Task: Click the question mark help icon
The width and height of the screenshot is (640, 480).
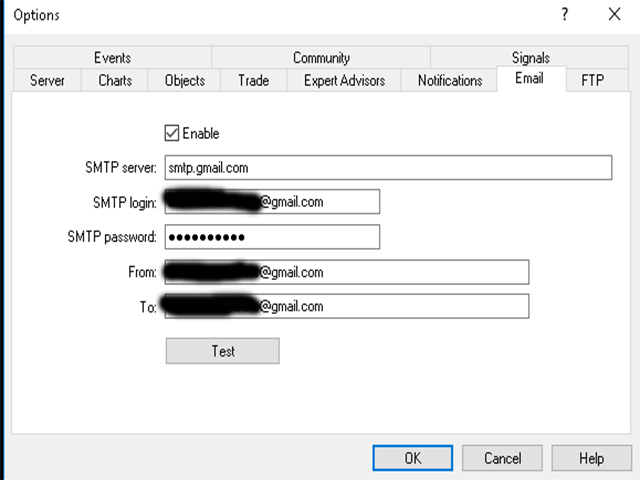Action: 565,15
